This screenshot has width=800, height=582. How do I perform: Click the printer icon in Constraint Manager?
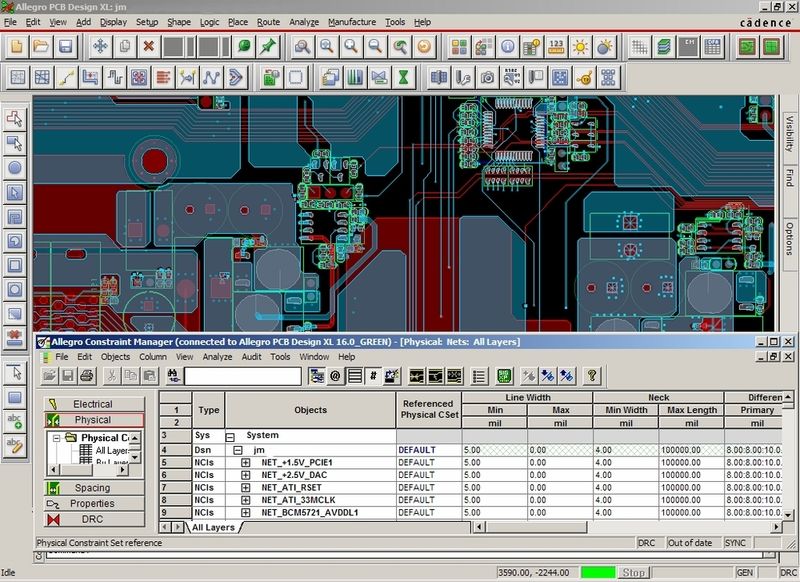pyautogui.click(x=87, y=376)
